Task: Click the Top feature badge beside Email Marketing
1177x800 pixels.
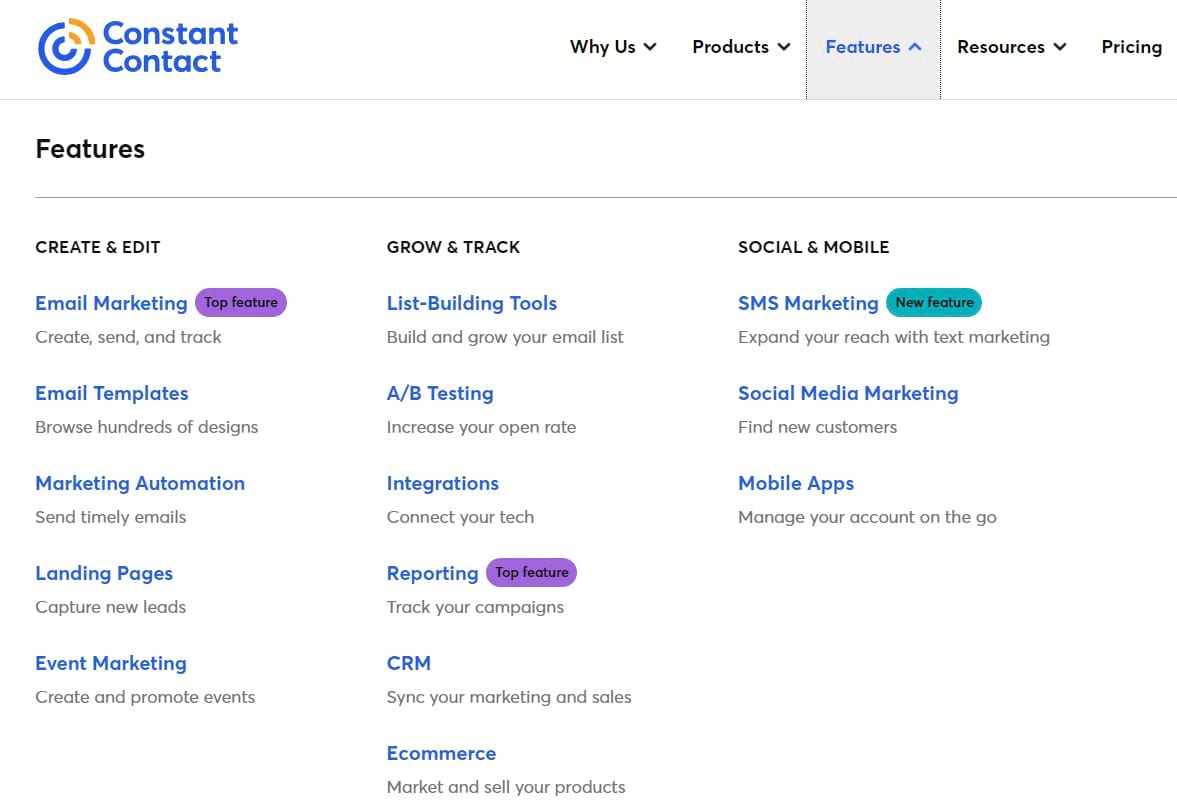Action: point(241,302)
